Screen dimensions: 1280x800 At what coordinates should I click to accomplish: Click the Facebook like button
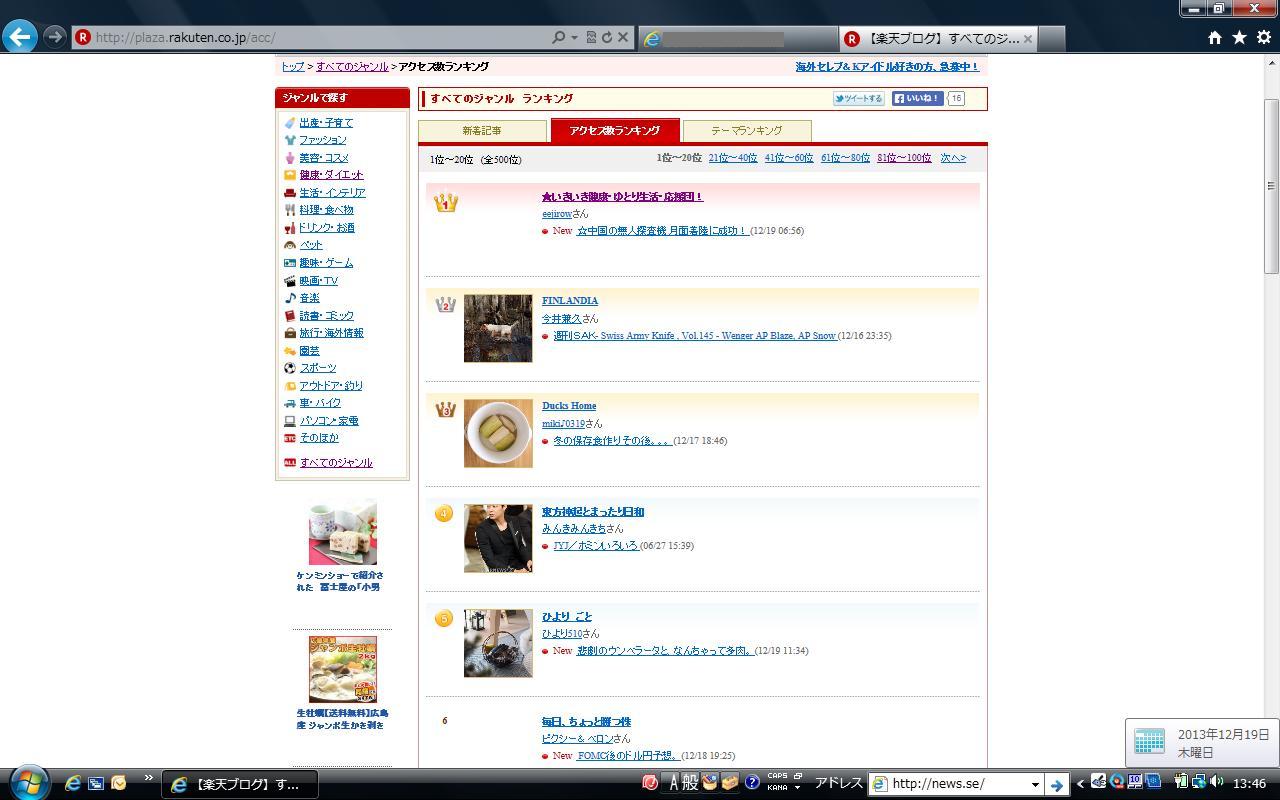click(917, 98)
